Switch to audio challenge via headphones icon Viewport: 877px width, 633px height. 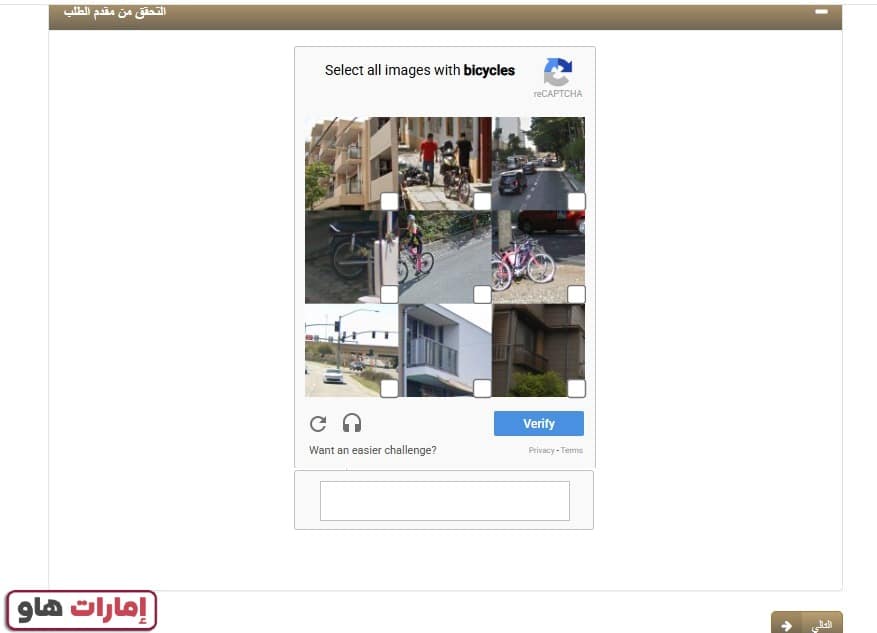352,423
